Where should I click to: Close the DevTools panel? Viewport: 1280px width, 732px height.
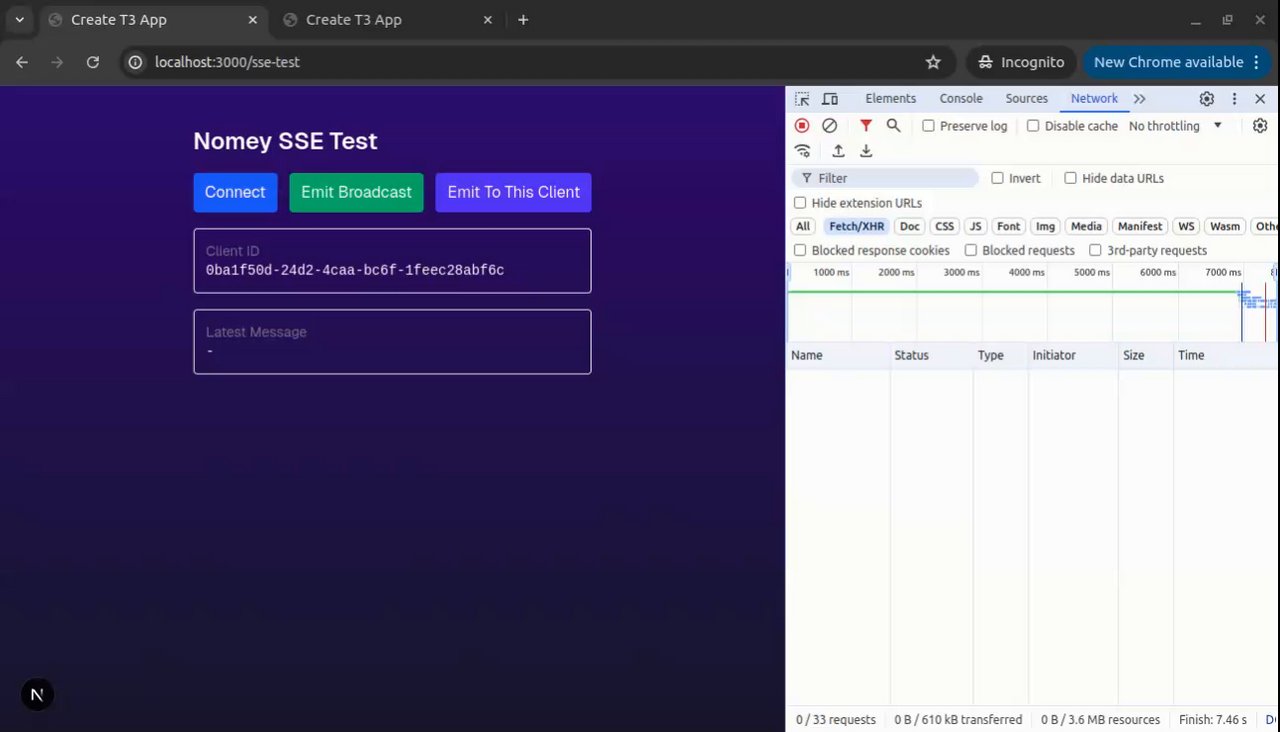(1260, 99)
